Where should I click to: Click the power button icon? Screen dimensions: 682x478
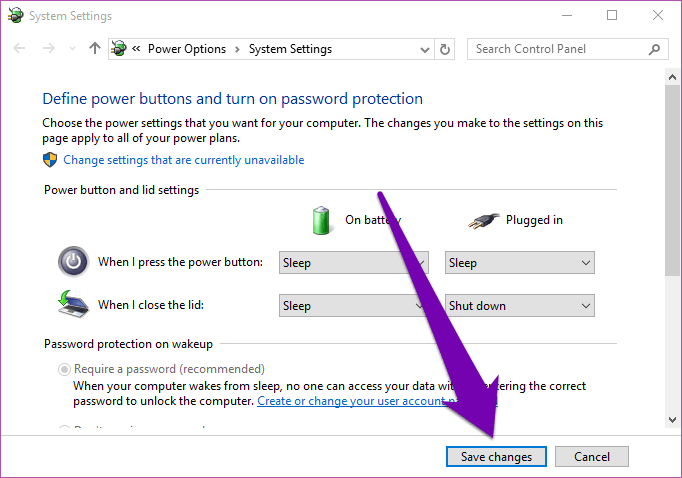click(74, 262)
